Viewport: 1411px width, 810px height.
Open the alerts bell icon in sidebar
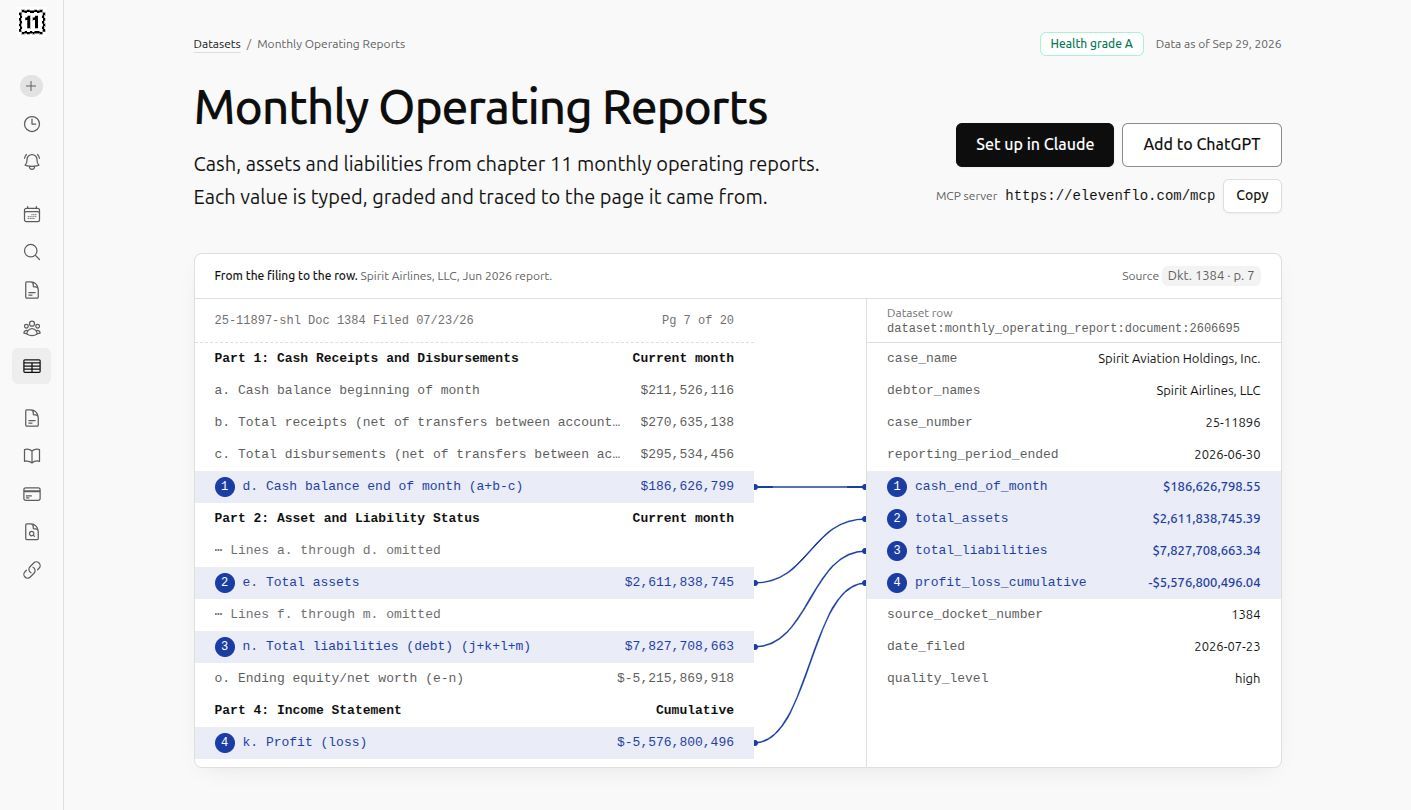[x=32, y=162]
